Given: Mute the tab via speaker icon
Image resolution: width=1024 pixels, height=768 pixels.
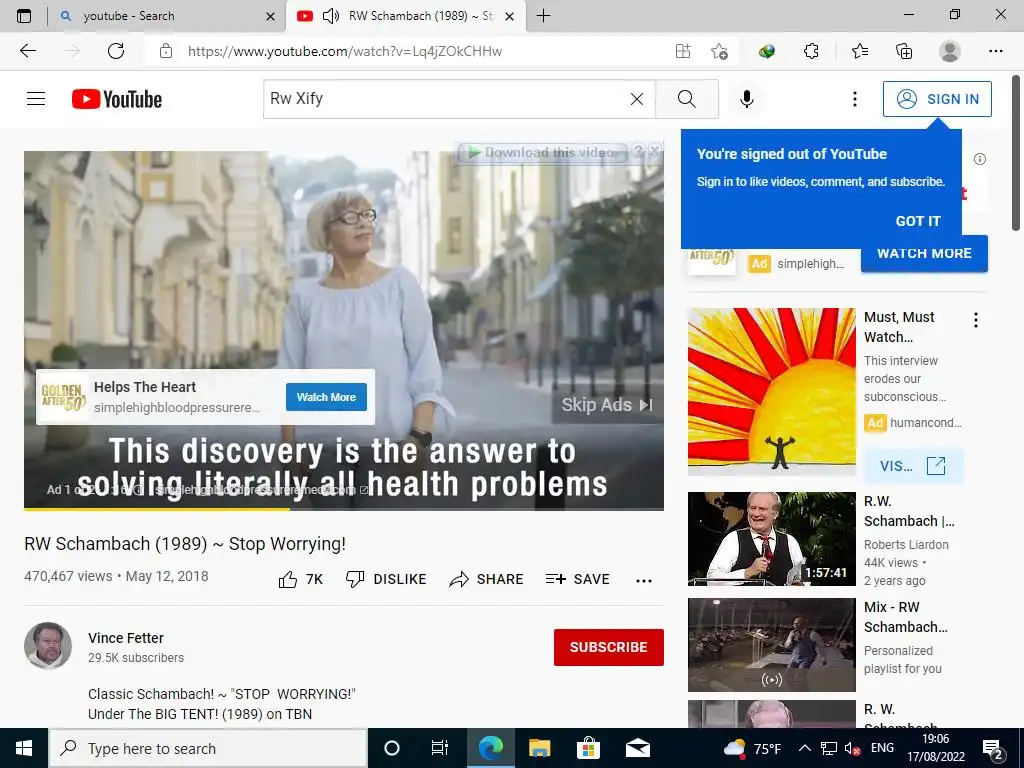Looking at the screenshot, I should [x=331, y=16].
